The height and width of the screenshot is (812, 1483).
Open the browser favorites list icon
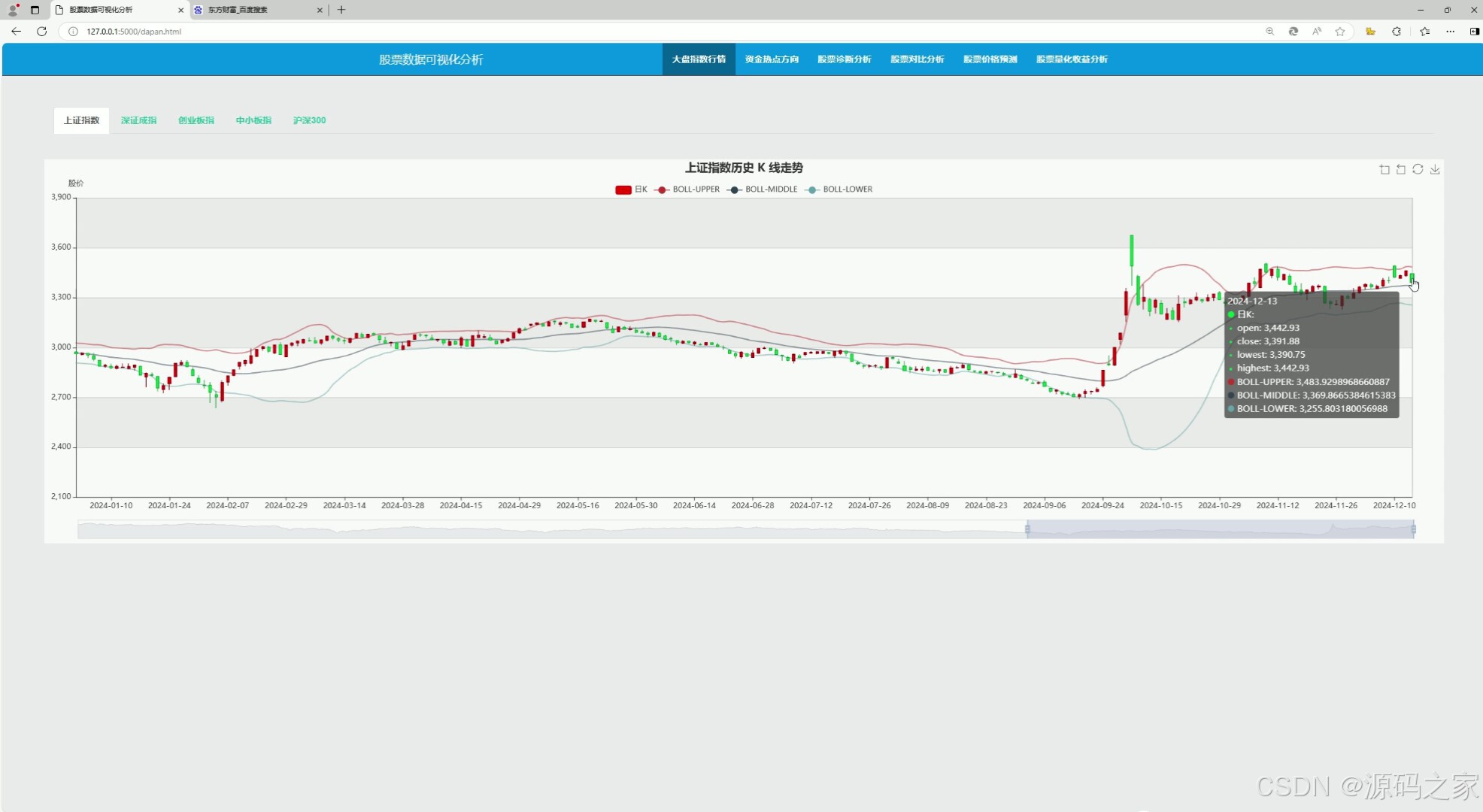point(1424,32)
